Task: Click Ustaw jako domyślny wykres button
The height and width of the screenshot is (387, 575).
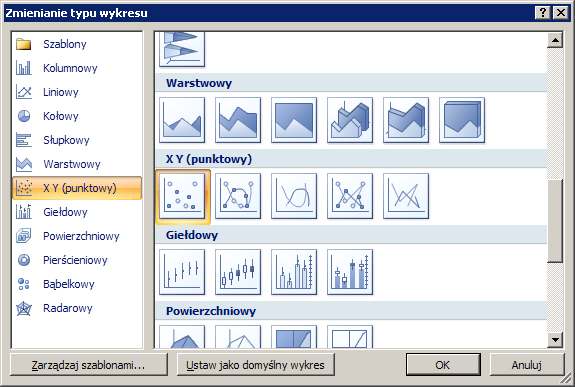Action: pyautogui.click(x=256, y=365)
